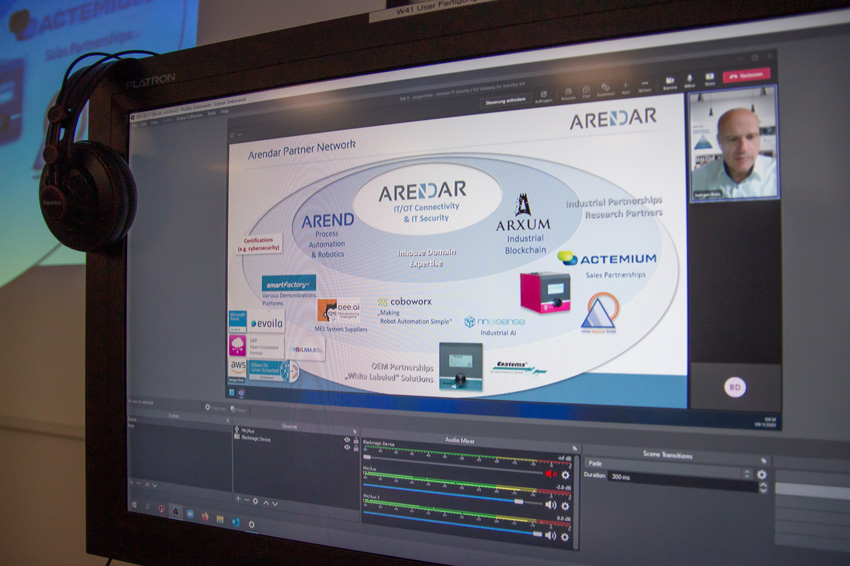The image size is (850, 566).
Task: Open the settings gear on the taskbar
Action: pos(252,524)
